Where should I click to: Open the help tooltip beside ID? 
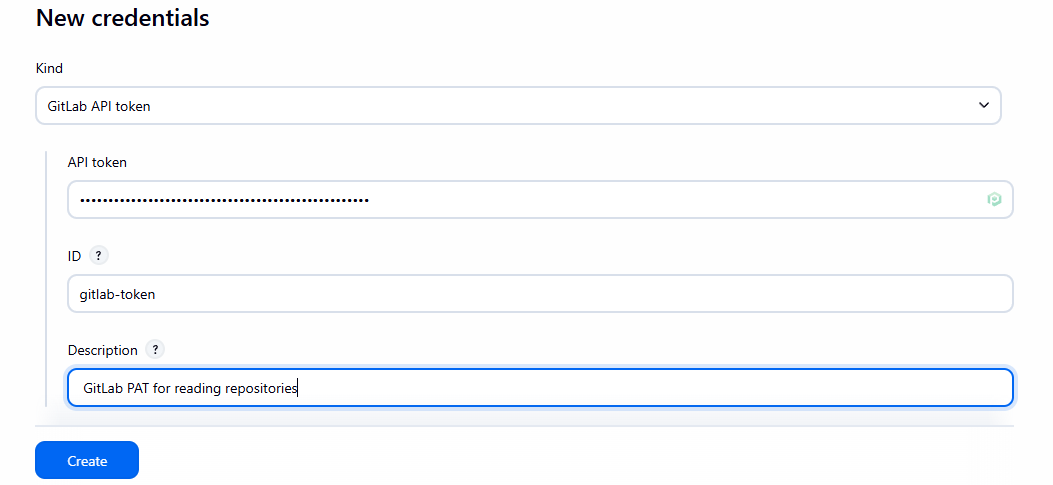point(98,255)
